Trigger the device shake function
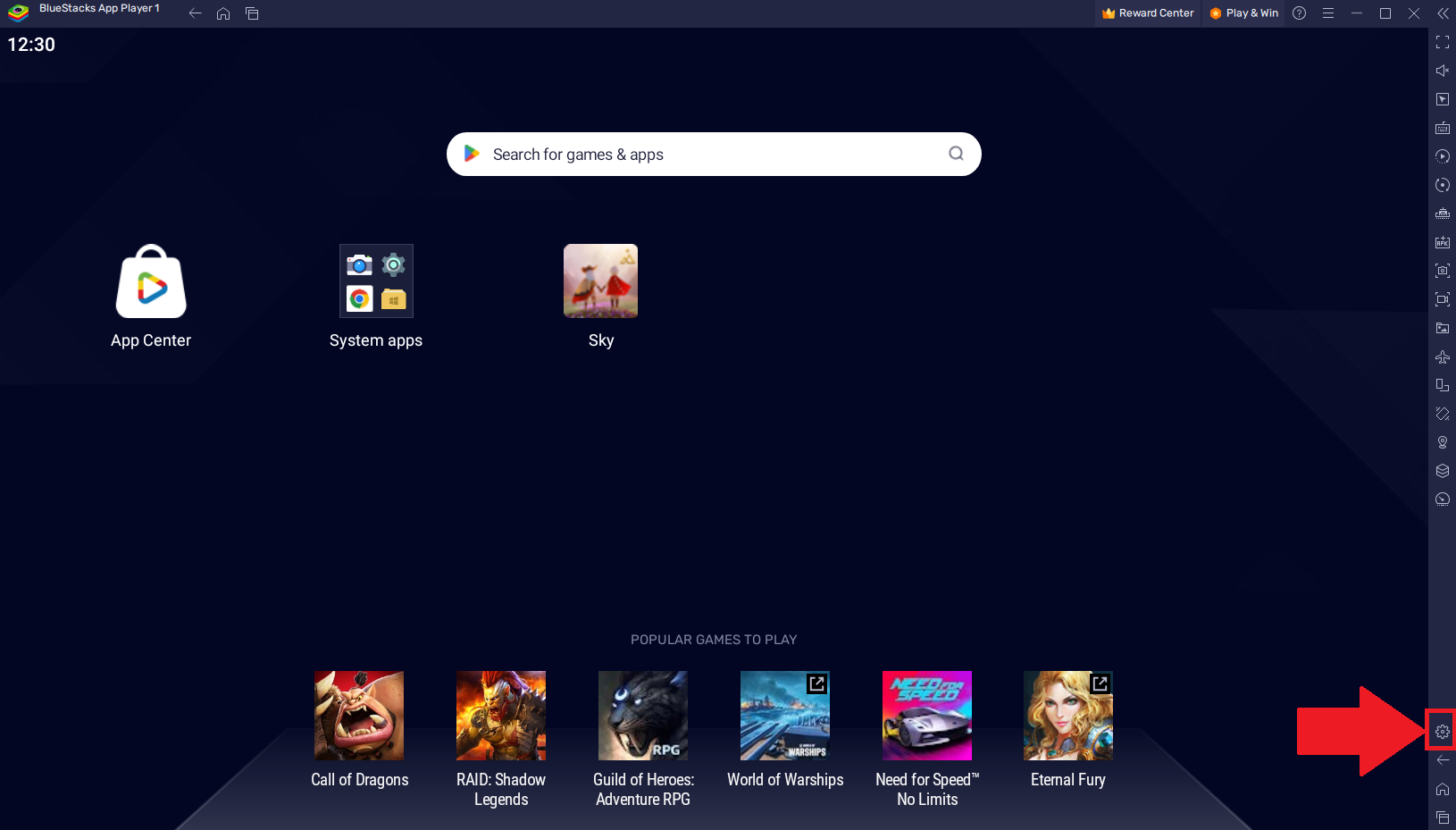 pos(1443,414)
